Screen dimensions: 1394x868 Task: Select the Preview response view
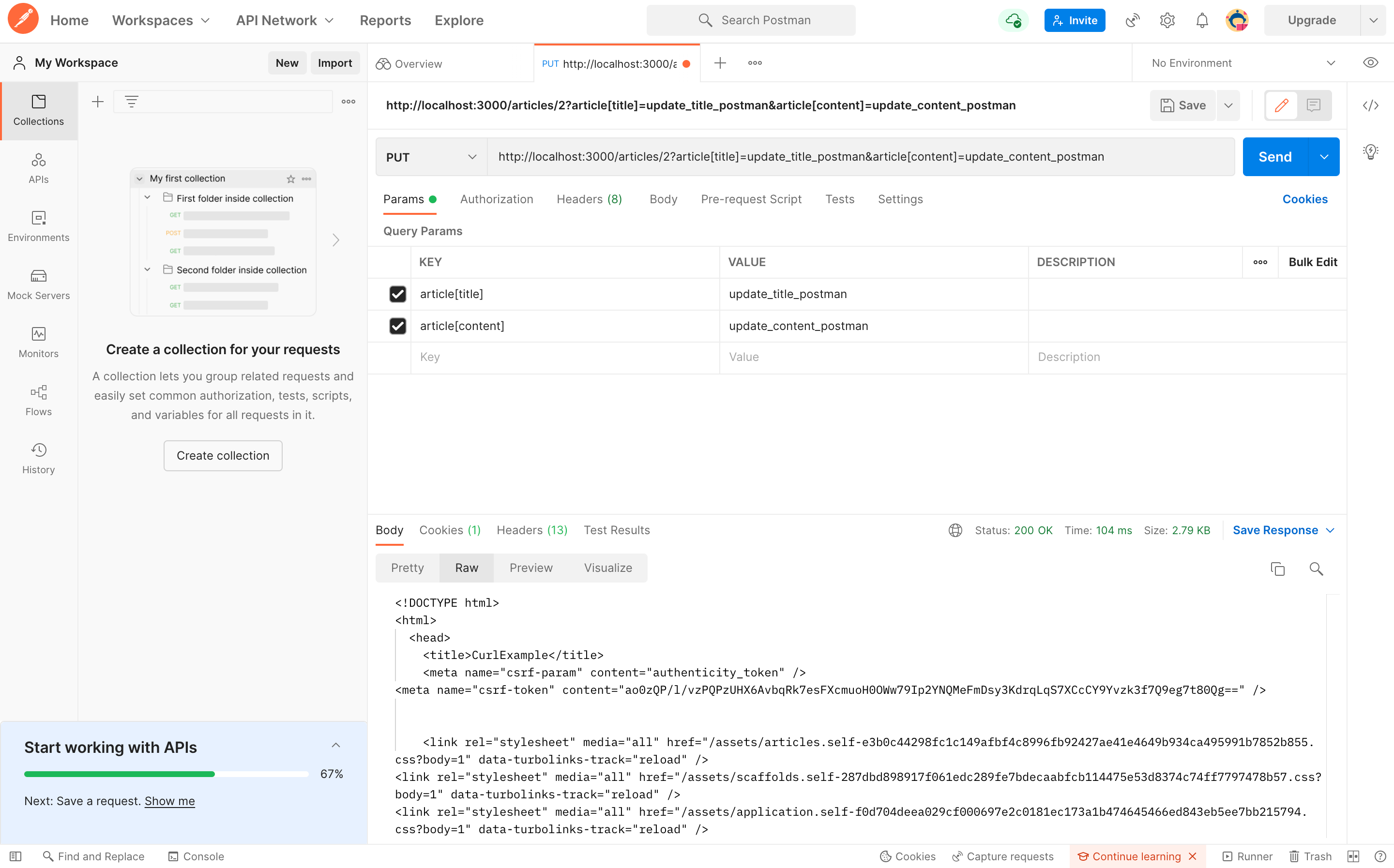pyautogui.click(x=530, y=567)
